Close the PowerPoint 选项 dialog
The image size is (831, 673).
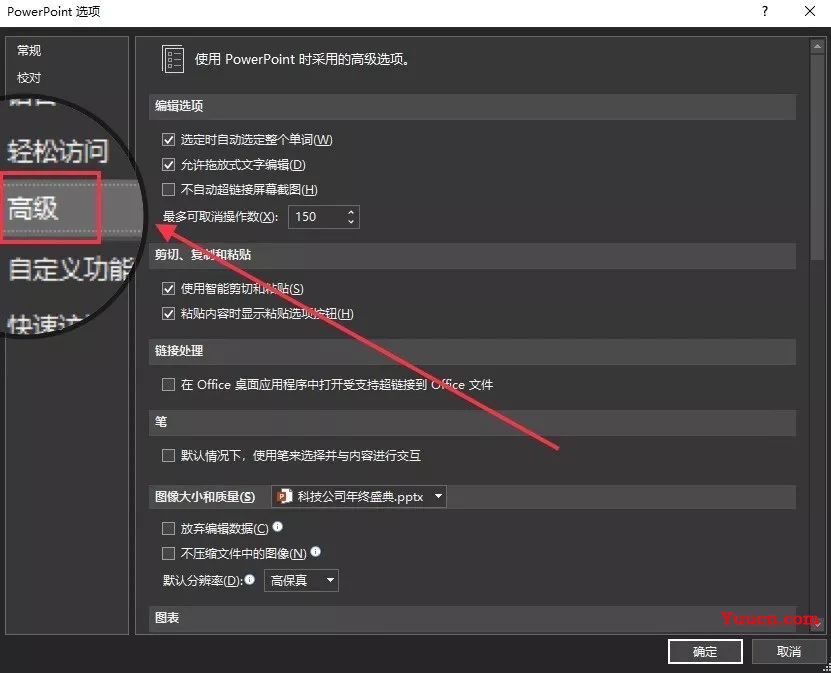point(810,11)
